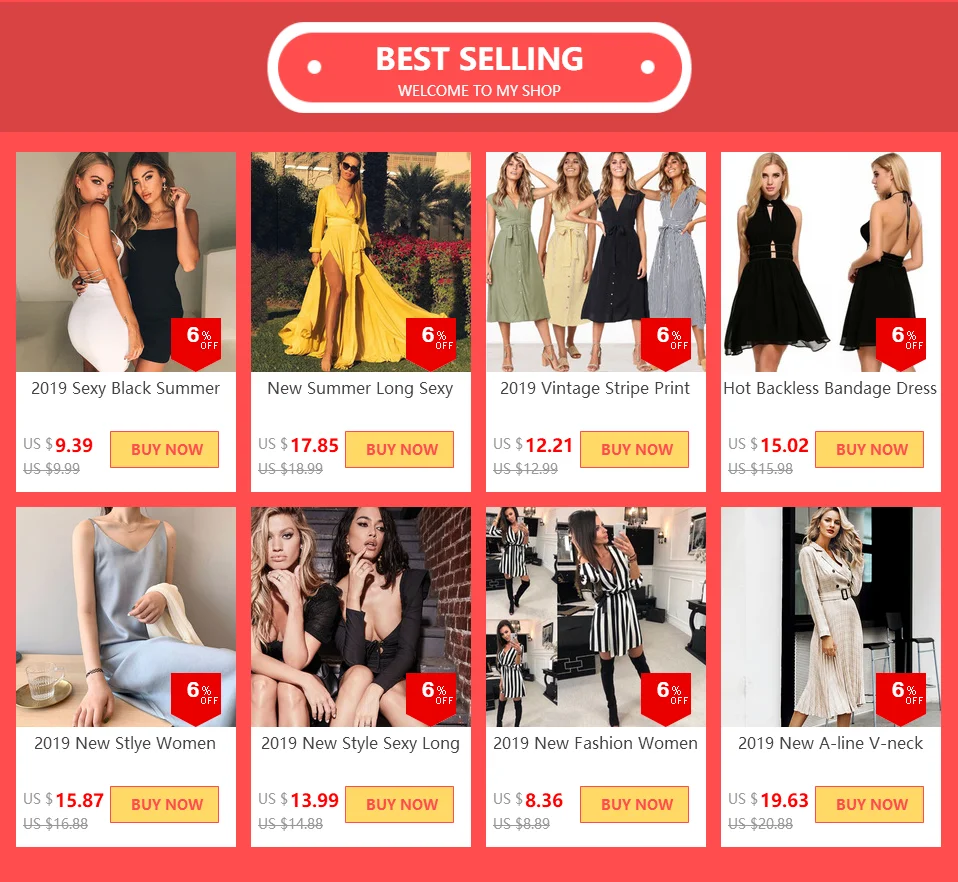958x882 pixels.
Task: Click the Best Selling welcome banner
Action: click(479, 68)
